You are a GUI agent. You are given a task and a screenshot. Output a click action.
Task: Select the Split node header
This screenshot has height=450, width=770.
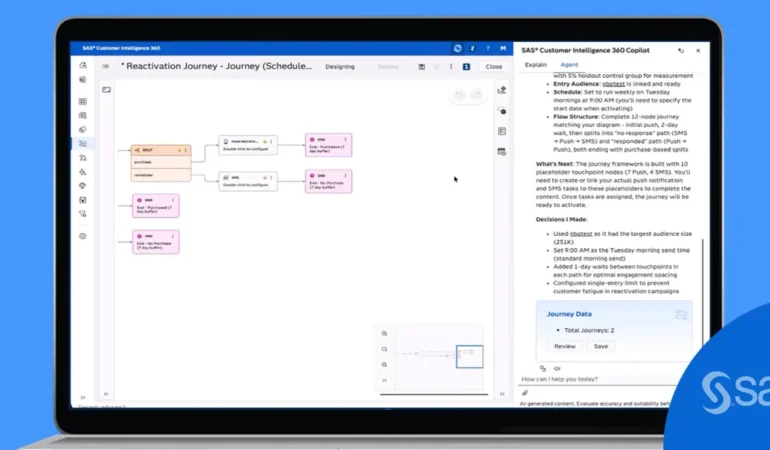(161, 150)
